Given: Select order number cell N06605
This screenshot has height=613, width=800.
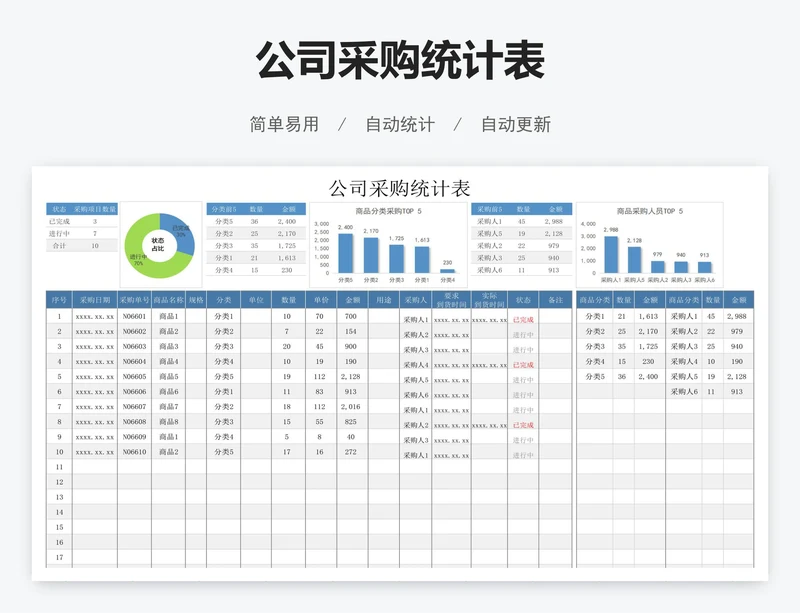Looking at the screenshot, I should (x=134, y=377).
